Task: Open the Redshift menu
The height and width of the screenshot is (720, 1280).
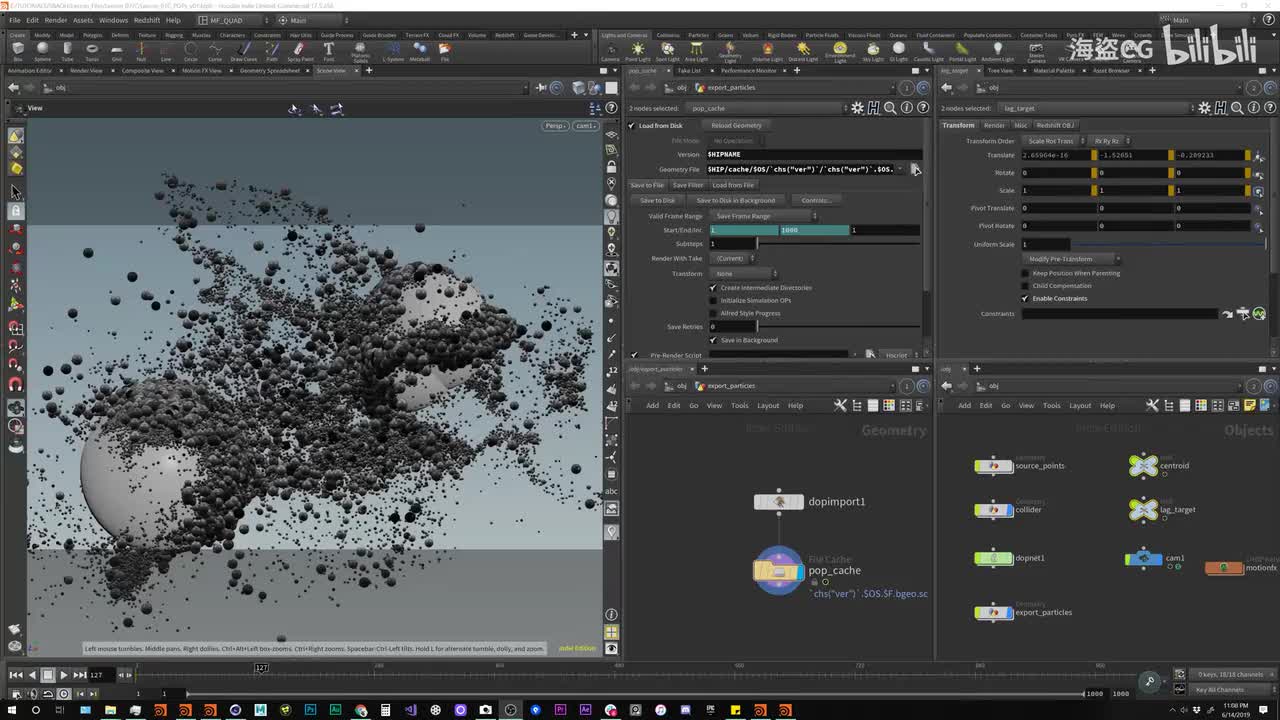Action: coord(146,20)
